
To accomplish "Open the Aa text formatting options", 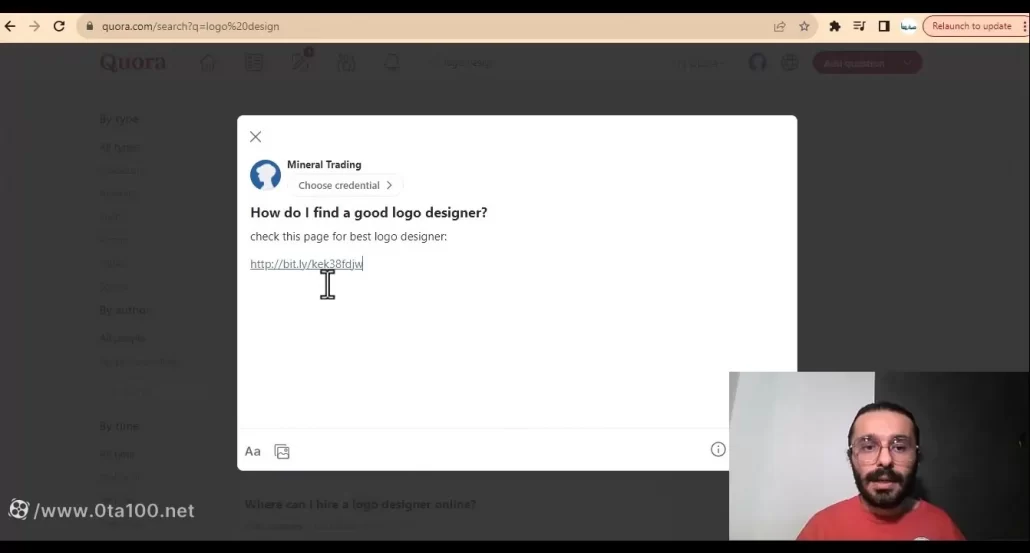I will (253, 451).
